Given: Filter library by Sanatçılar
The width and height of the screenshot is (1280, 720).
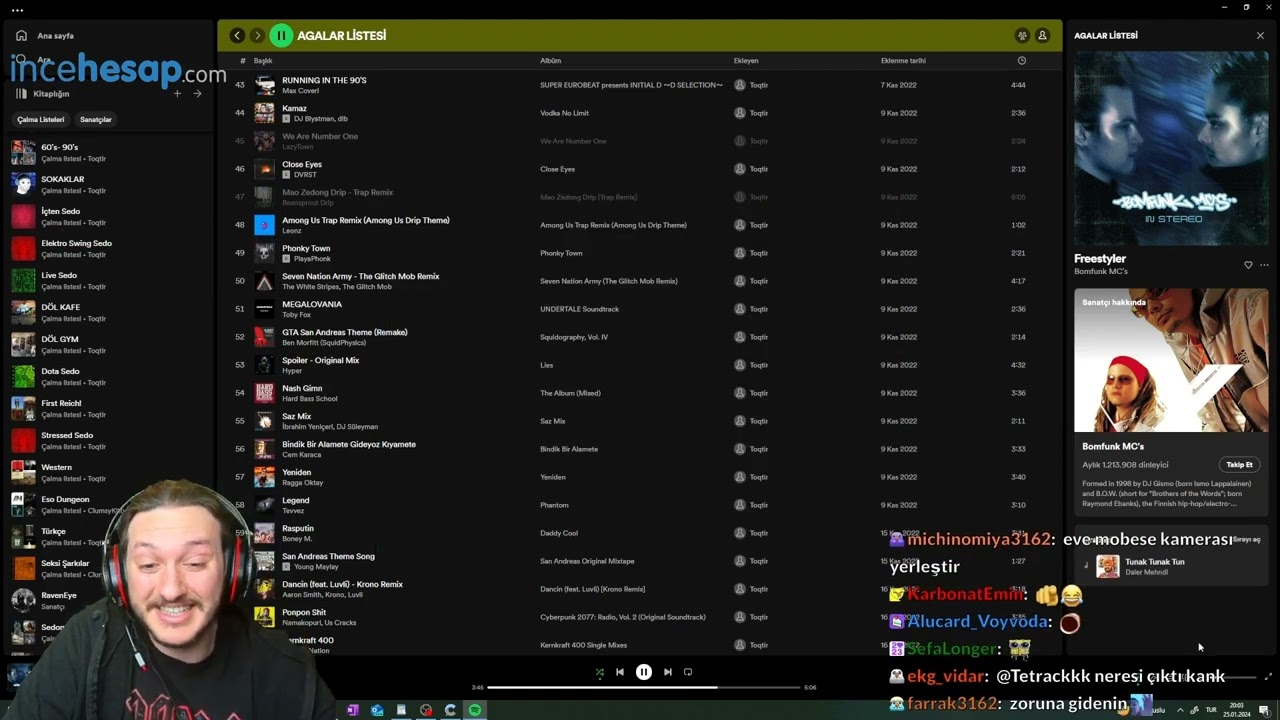Looking at the screenshot, I should click(x=96, y=120).
